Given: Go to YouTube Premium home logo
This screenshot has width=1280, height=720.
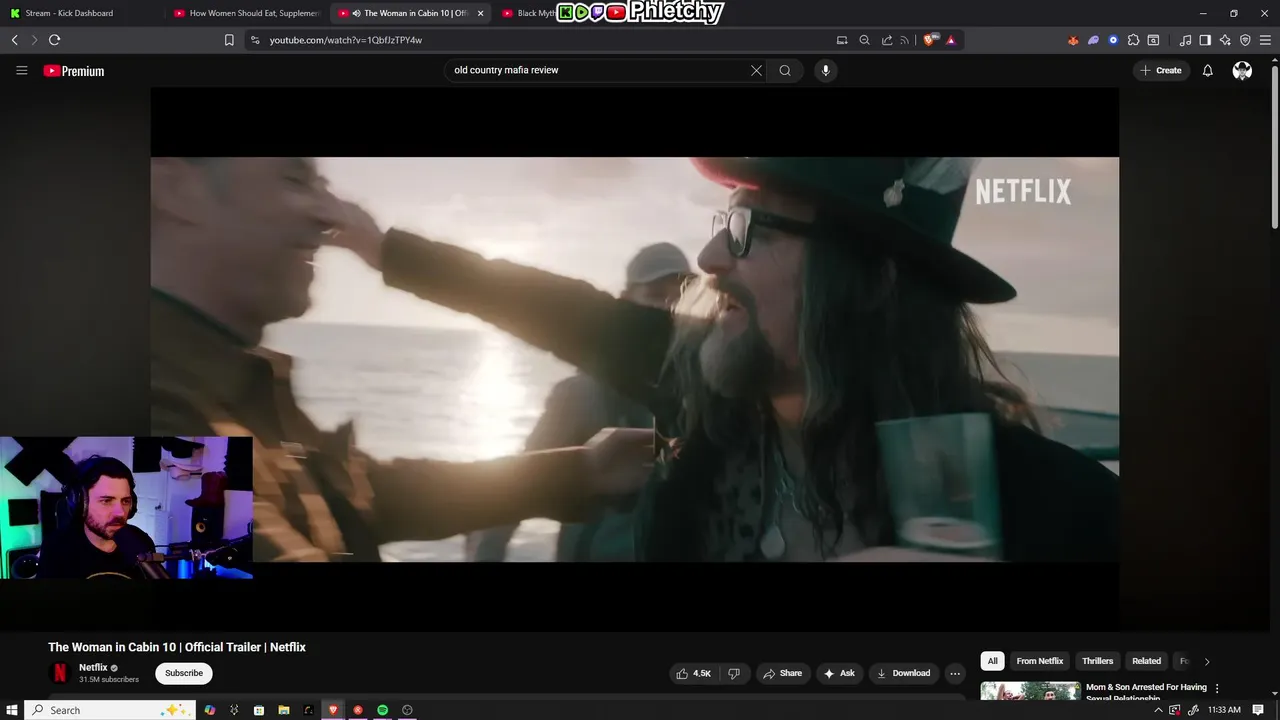Looking at the screenshot, I should pos(74,71).
